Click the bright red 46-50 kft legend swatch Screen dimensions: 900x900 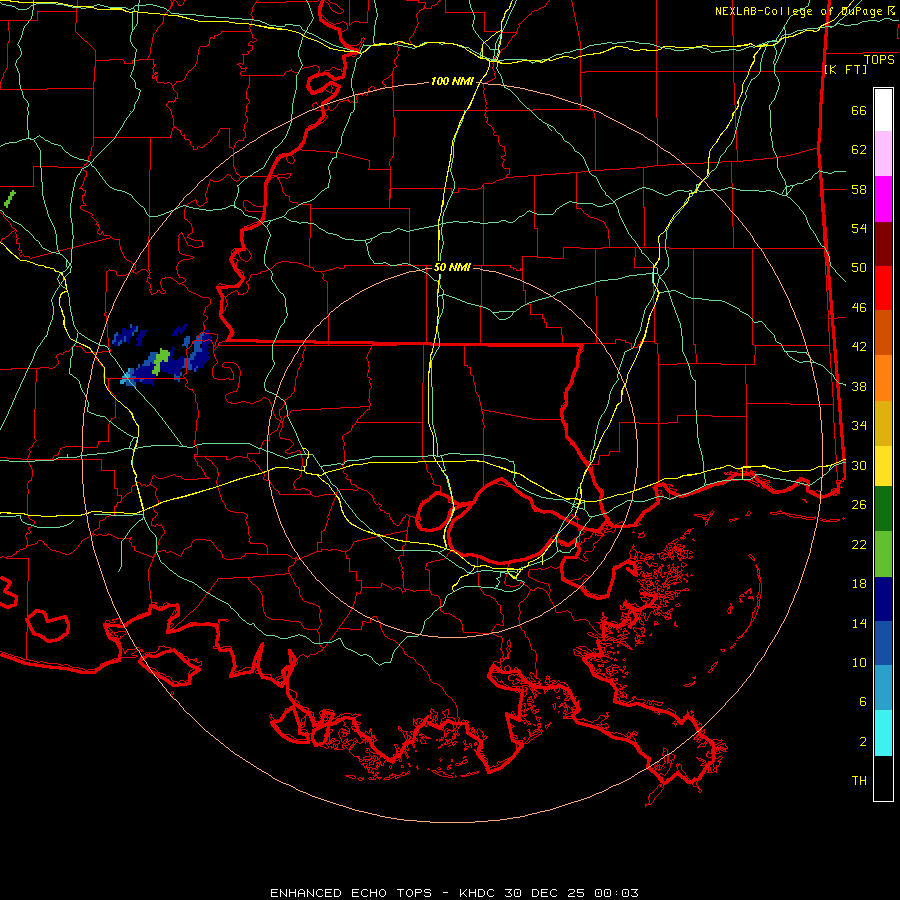[x=883, y=288]
